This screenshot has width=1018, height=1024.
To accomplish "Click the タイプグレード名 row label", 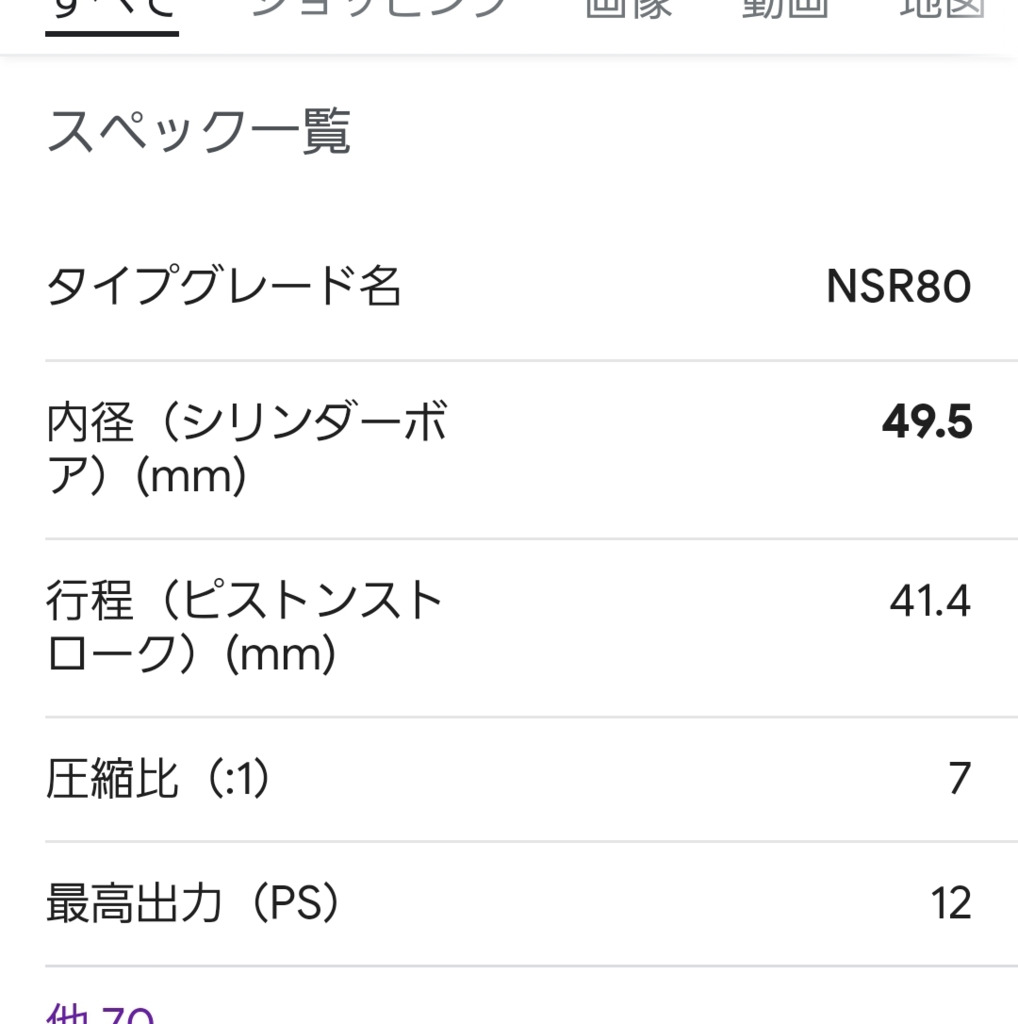I will tap(224, 288).
